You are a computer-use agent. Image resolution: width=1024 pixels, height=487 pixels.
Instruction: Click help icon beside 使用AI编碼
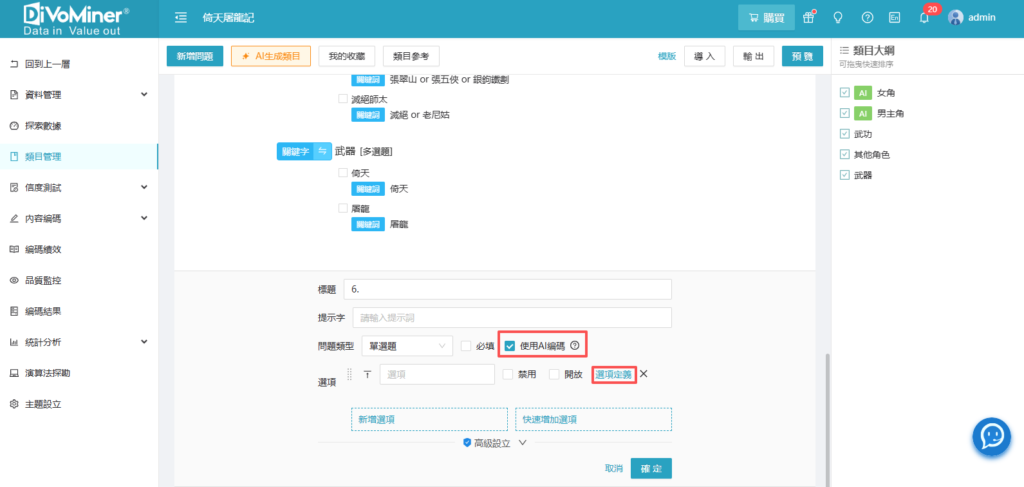pyautogui.click(x=575, y=346)
